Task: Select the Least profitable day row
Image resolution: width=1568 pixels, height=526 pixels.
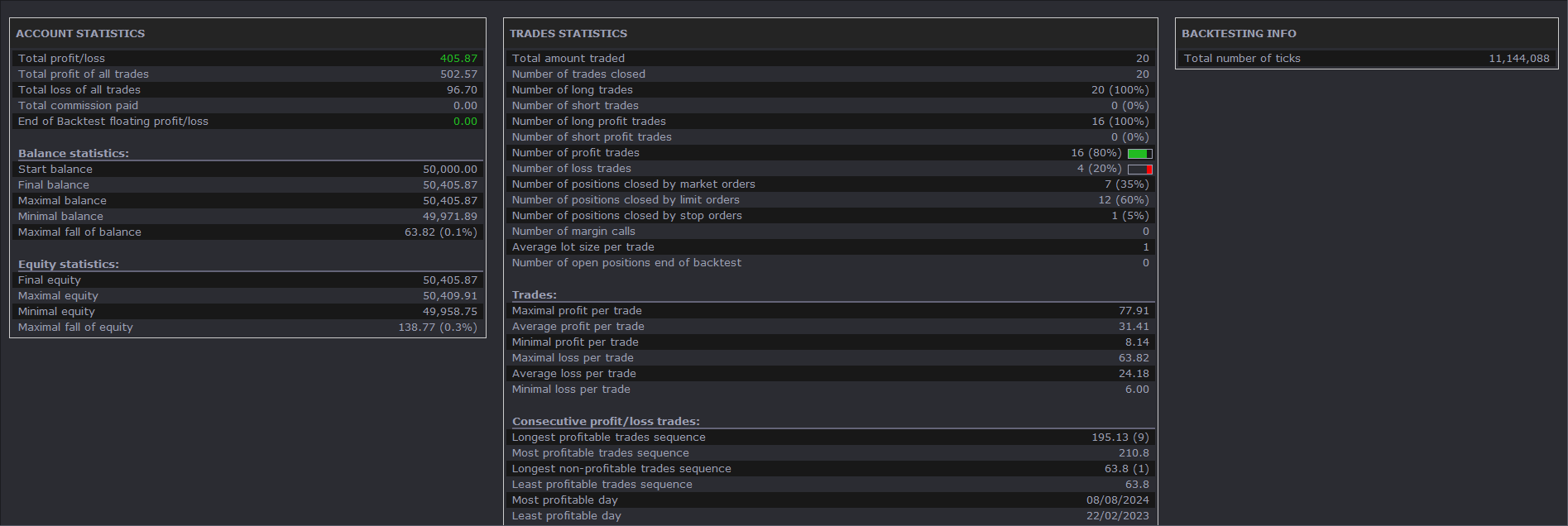Action: [x=830, y=516]
